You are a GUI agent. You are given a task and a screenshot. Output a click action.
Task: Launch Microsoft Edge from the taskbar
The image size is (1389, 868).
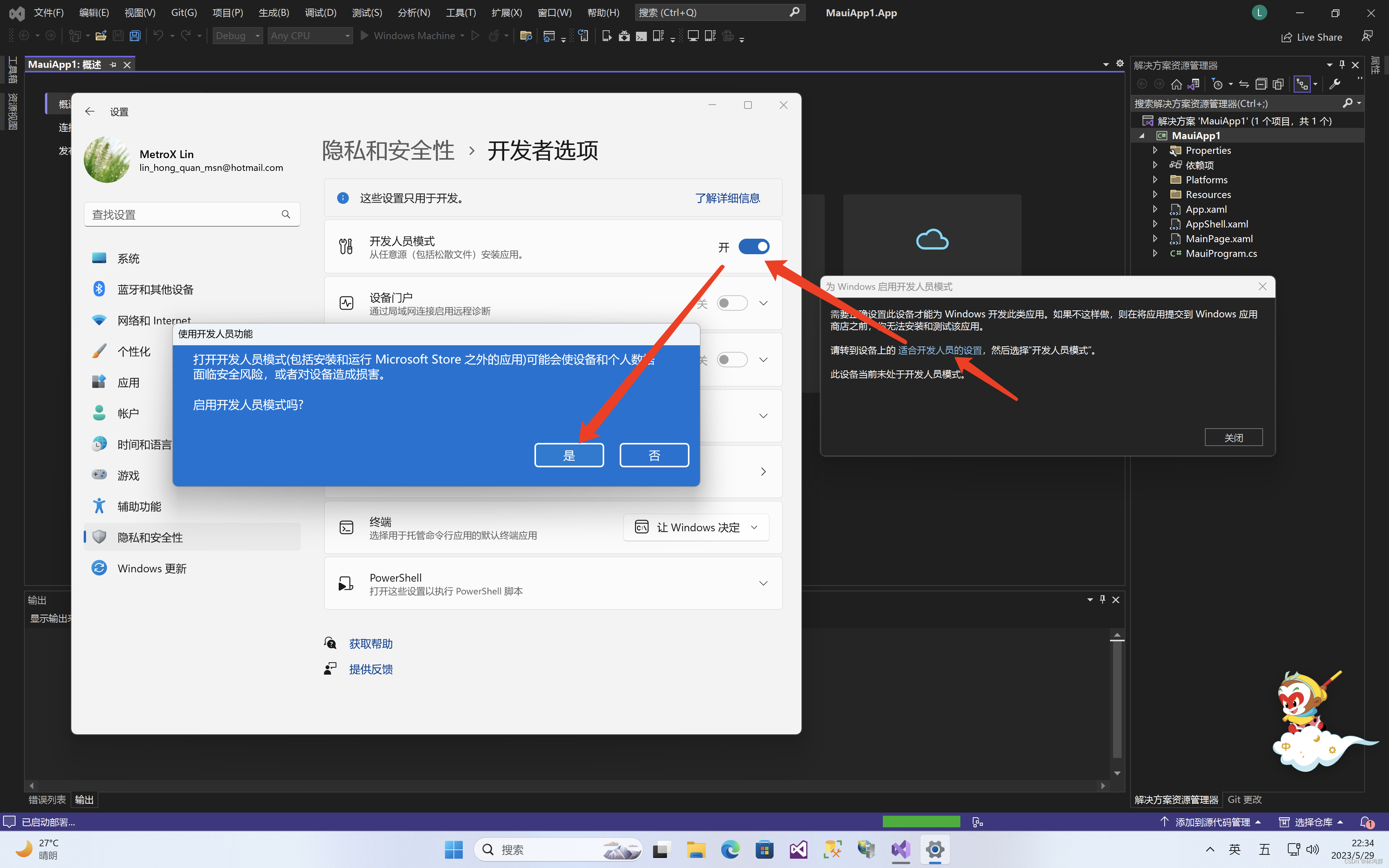[729, 850]
